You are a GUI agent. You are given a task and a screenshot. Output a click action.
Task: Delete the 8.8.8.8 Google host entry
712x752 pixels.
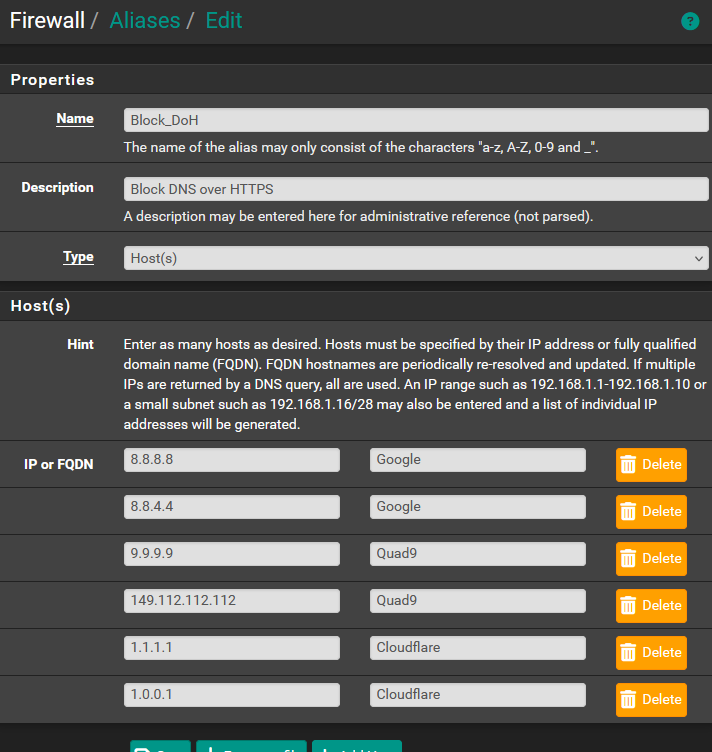pyautogui.click(x=651, y=464)
